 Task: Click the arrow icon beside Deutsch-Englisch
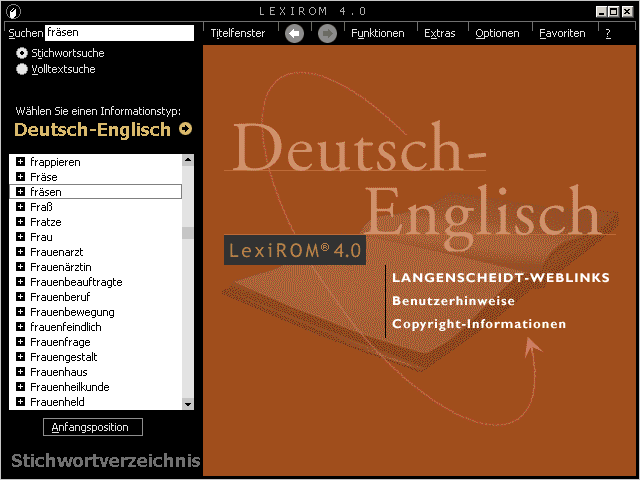click(185, 129)
